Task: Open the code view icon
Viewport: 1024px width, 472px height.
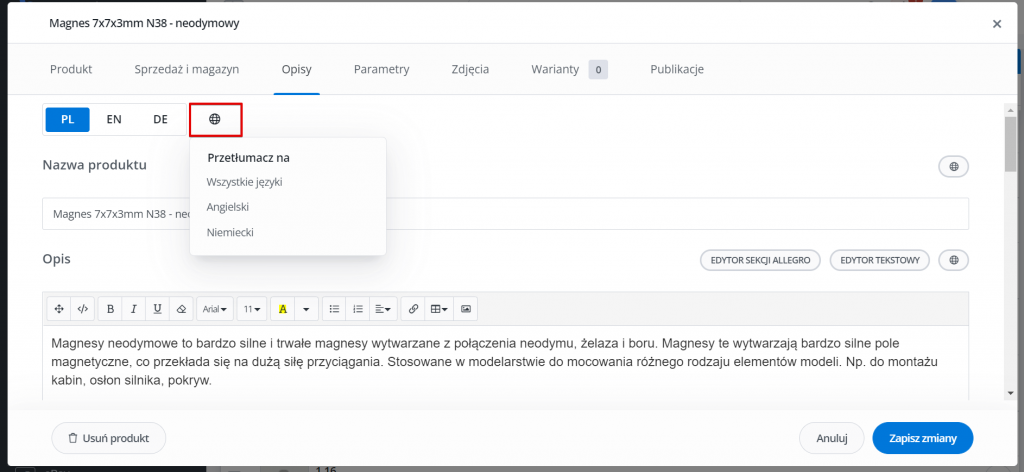Action: tap(82, 309)
